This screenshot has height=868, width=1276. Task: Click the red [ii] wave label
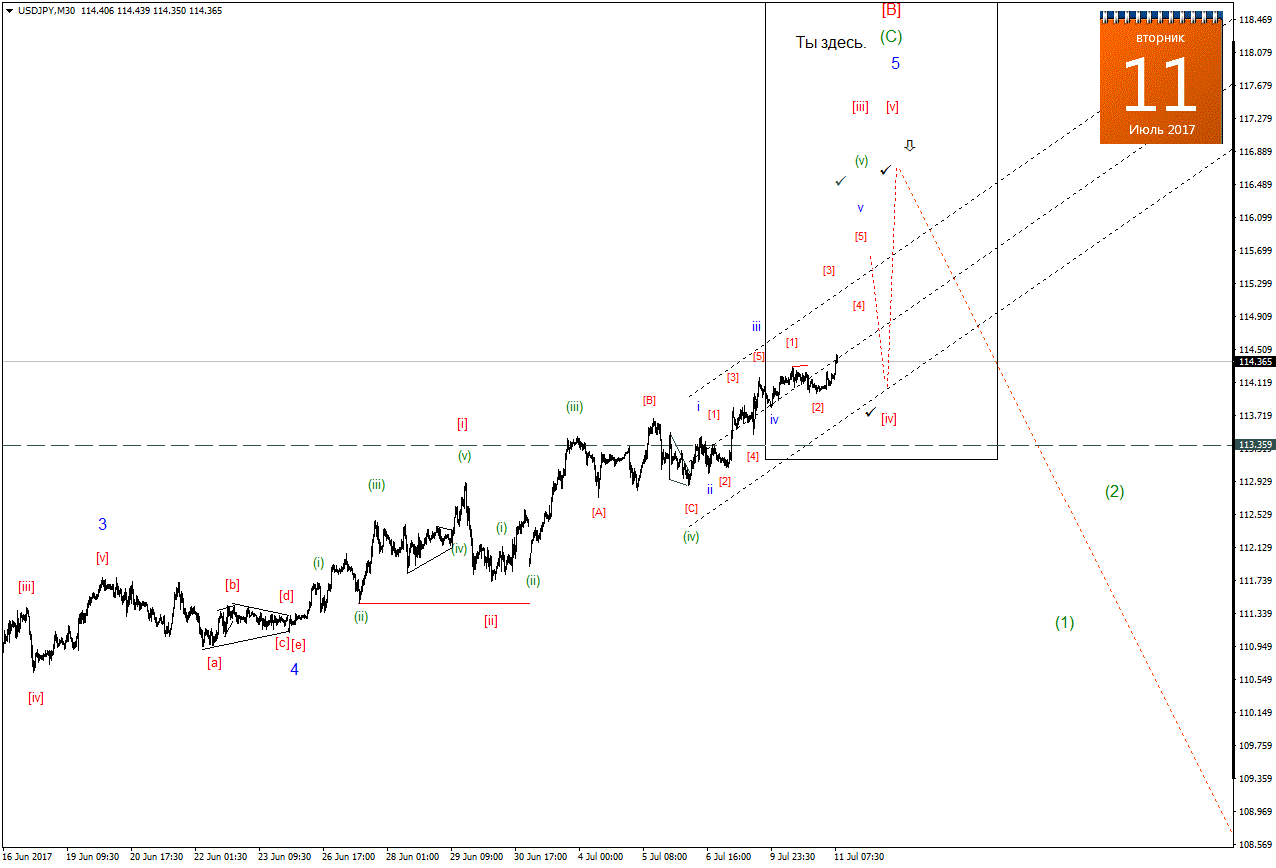pyautogui.click(x=490, y=621)
